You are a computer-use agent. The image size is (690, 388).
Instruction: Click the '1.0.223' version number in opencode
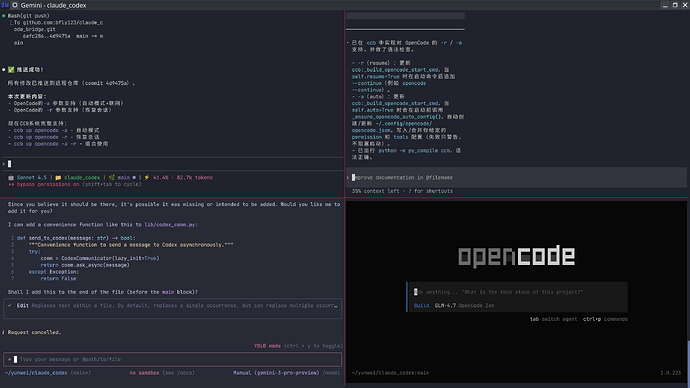(x=670, y=373)
